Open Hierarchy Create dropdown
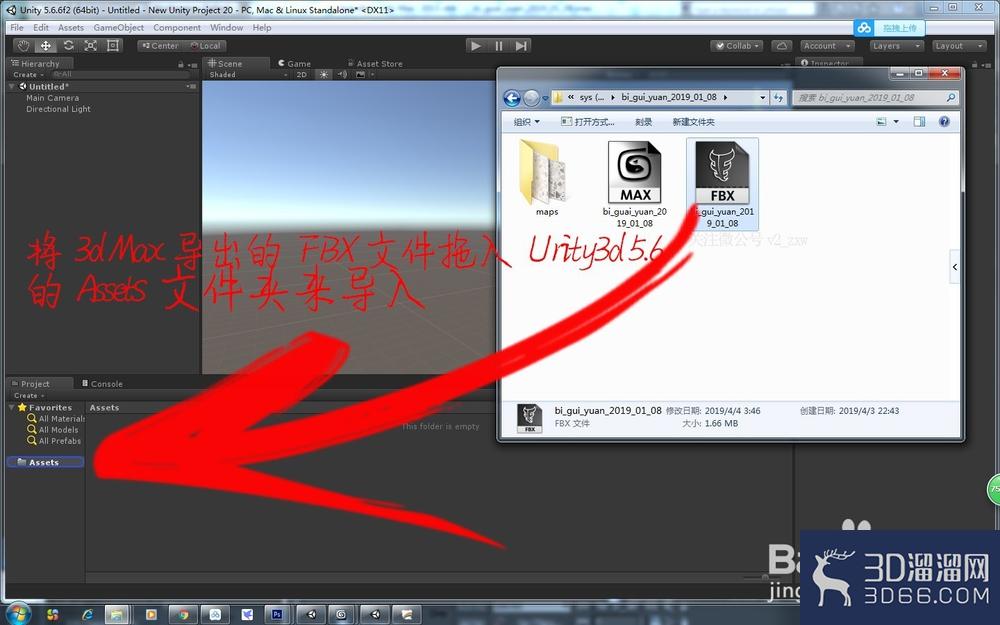Image resolution: width=1000 pixels, height=625 pixels. pos(28,75)
